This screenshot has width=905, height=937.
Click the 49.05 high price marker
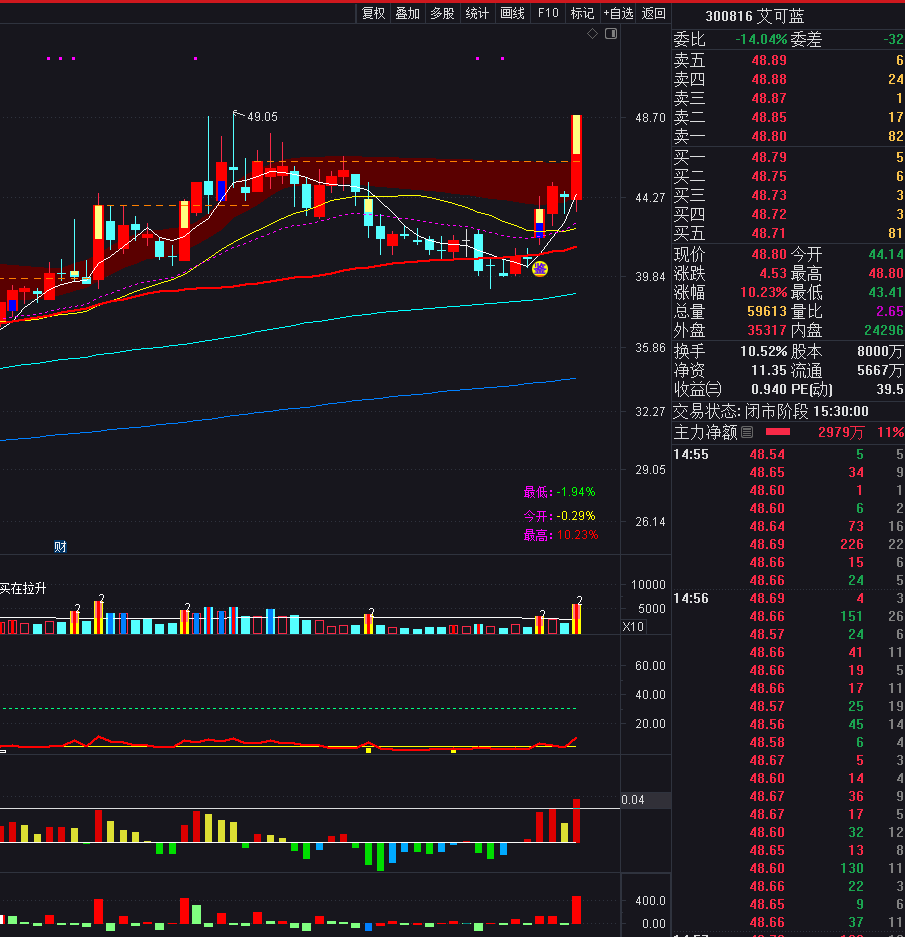pyautogui.click(x=262, y=117)
